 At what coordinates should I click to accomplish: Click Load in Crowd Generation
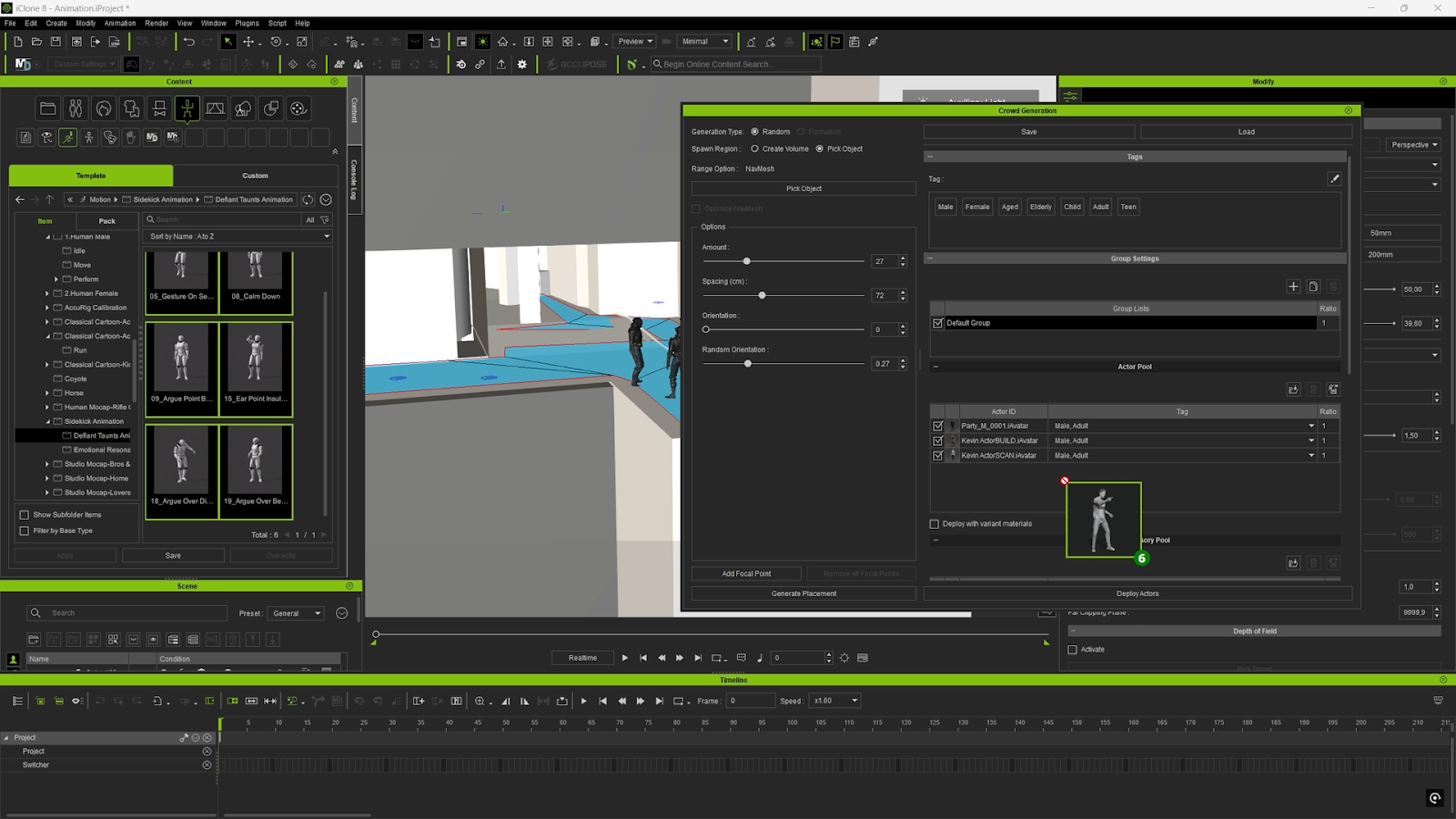1246,132
